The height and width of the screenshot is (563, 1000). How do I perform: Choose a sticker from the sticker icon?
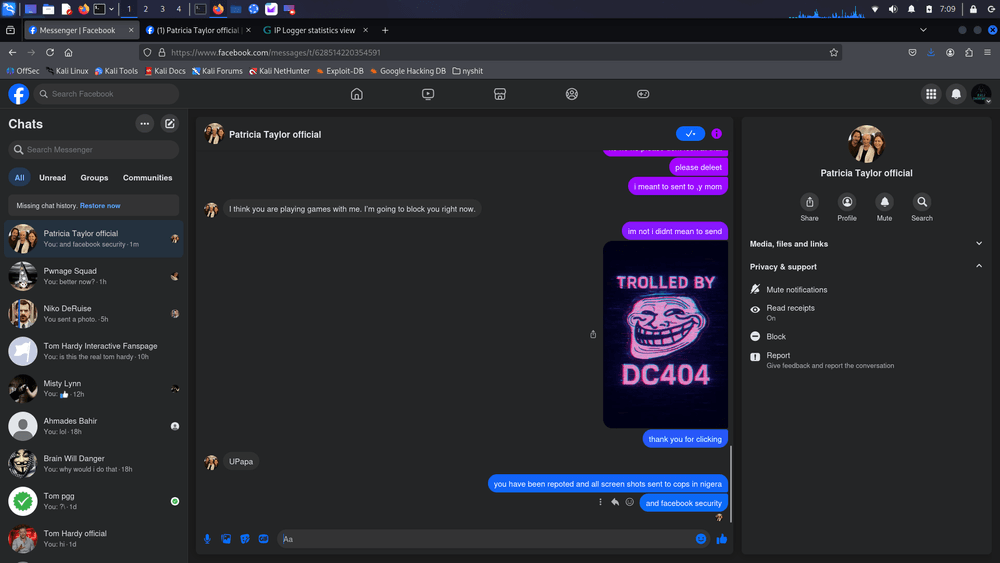[245, 539]
